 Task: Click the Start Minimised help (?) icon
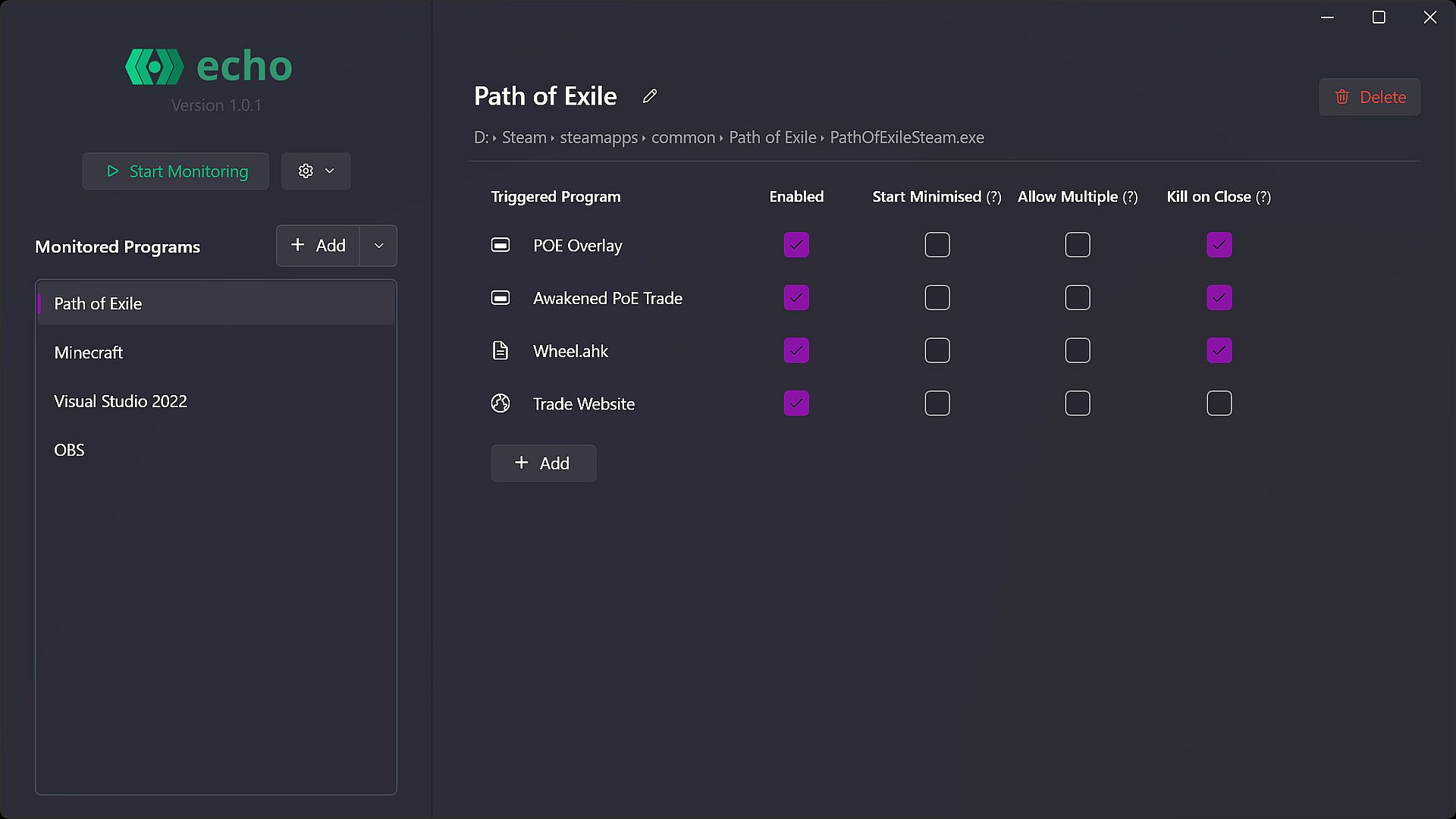tap(993, 197)
